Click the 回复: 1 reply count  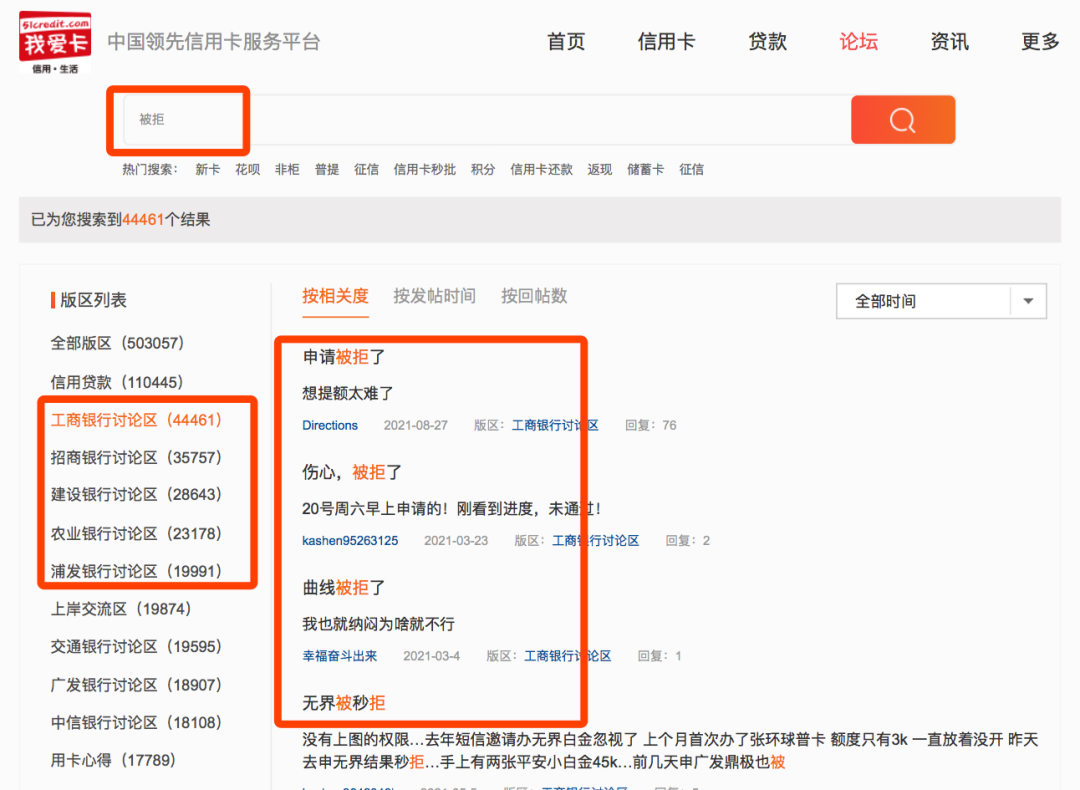pos(659,656)
